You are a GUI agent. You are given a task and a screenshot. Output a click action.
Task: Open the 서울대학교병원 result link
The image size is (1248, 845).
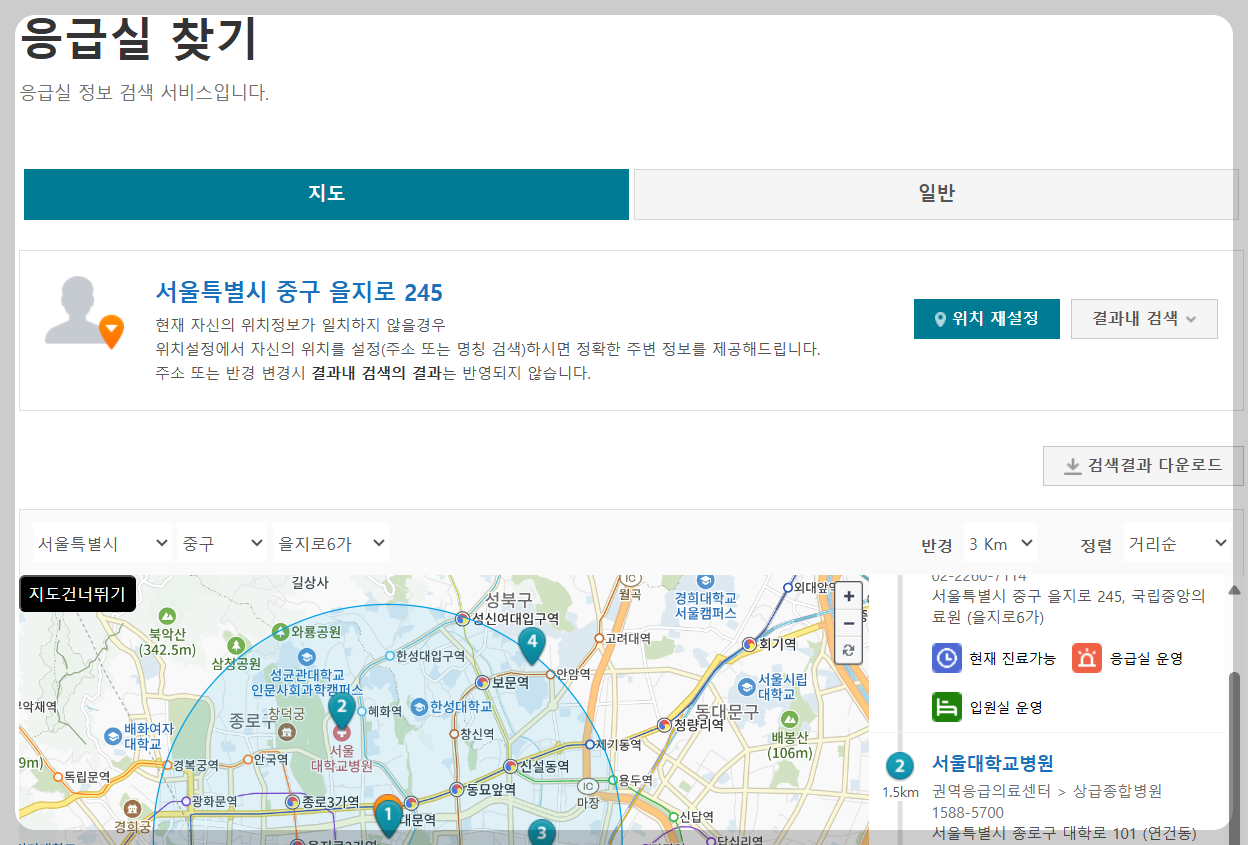click(993, 764)
